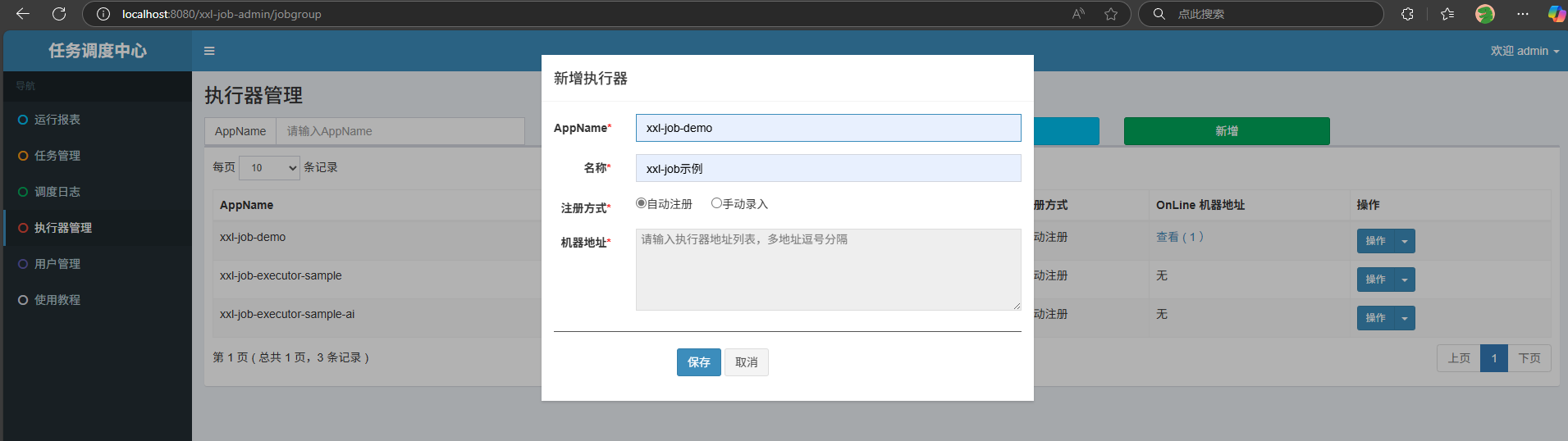Go to 下页 next page
Screen dimensions: 1568x441
tap(1529, 358)
